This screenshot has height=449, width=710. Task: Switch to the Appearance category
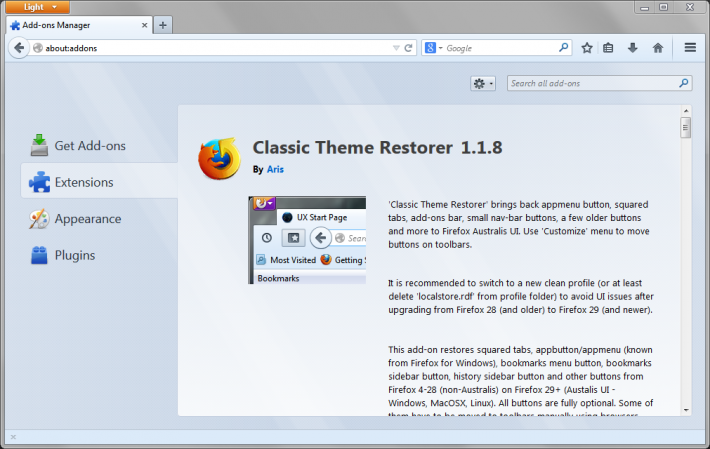point(99,219)
